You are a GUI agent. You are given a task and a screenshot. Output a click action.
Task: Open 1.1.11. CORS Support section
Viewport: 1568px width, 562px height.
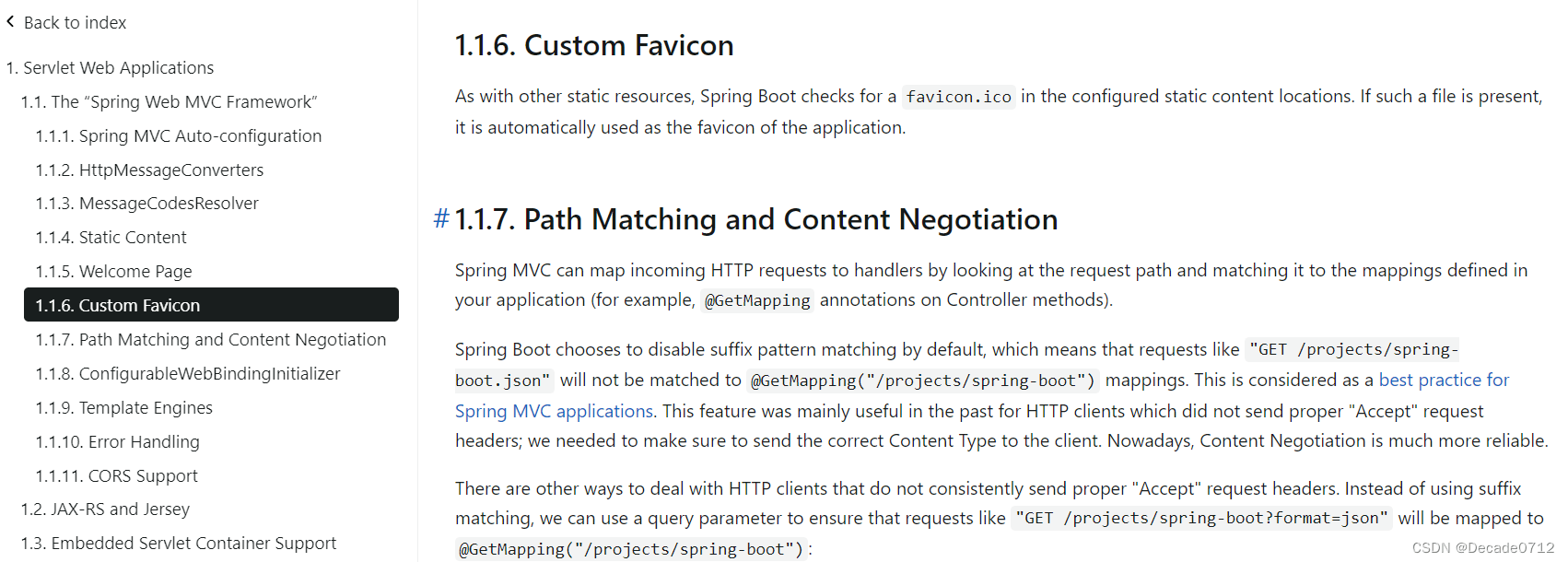tap(116, 475)
